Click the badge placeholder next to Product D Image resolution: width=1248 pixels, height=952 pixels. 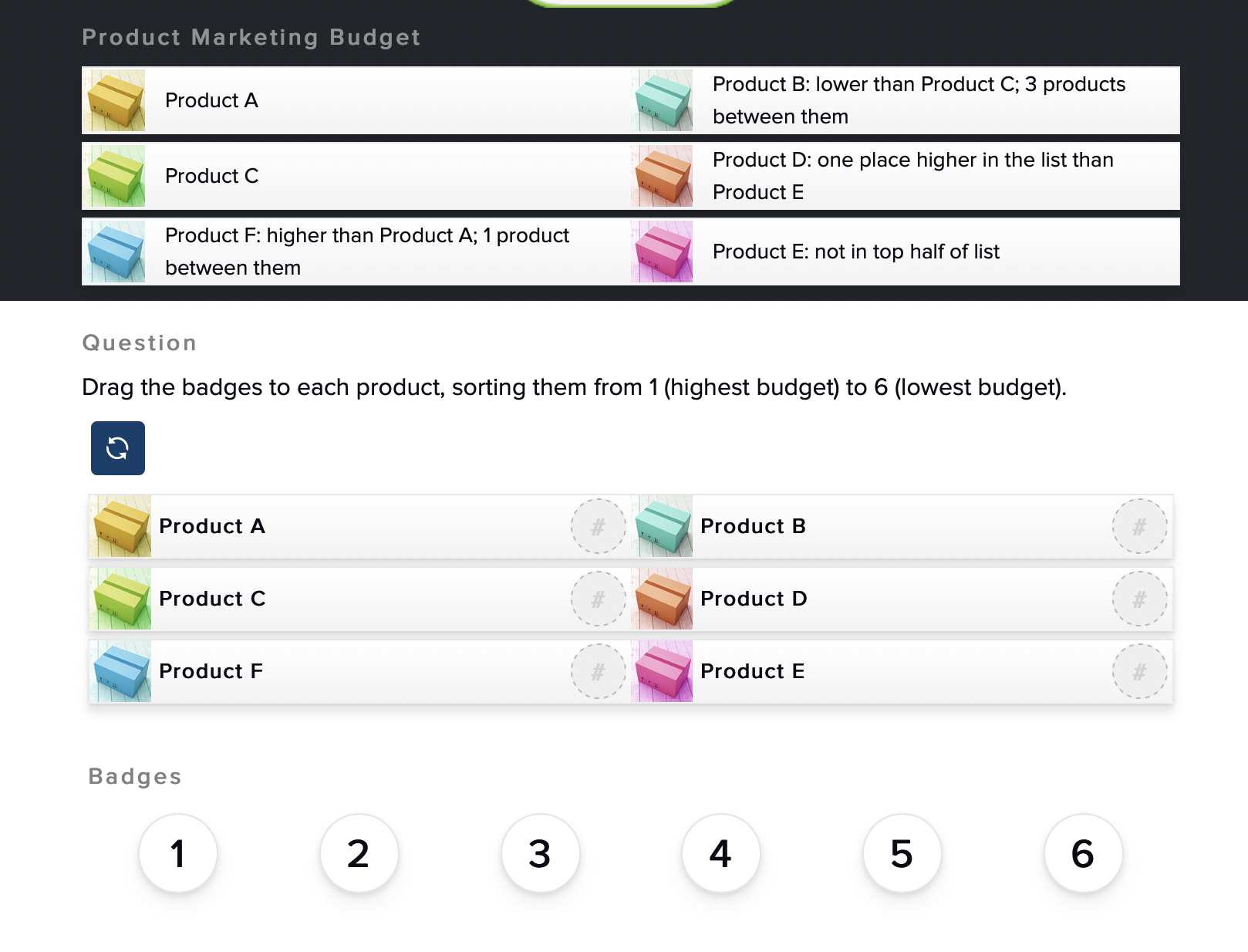[1138, 599]
